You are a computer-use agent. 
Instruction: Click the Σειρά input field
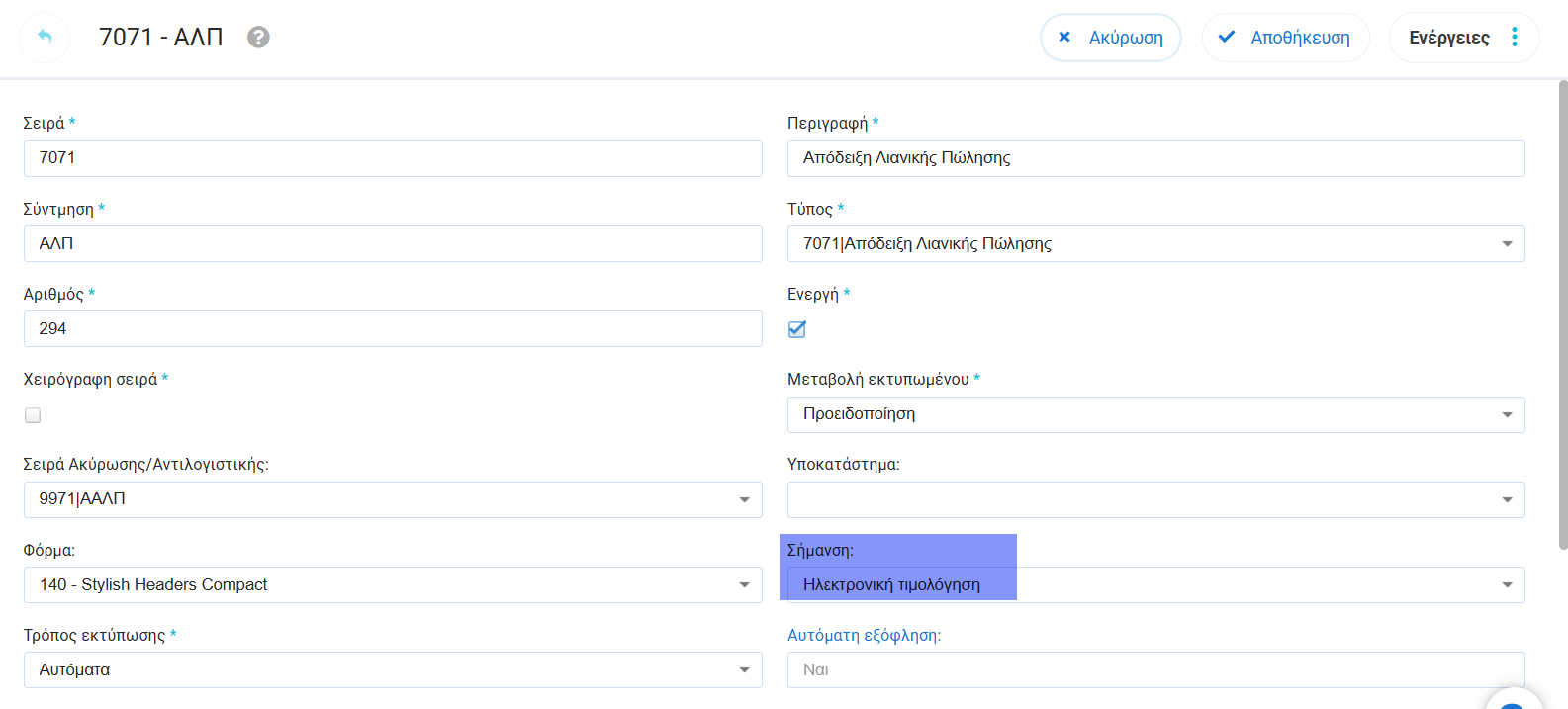392,158
